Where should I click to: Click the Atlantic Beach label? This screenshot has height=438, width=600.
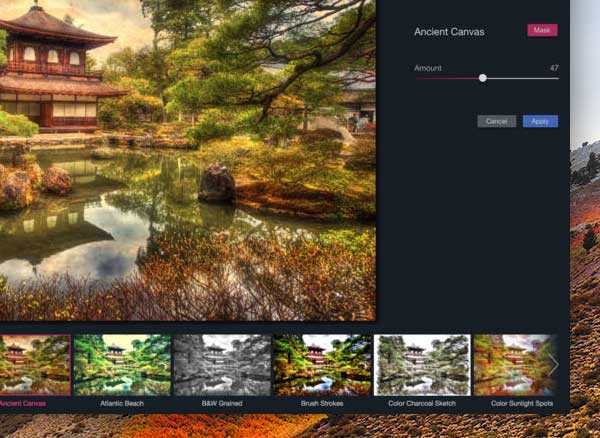tap(122, 403)
